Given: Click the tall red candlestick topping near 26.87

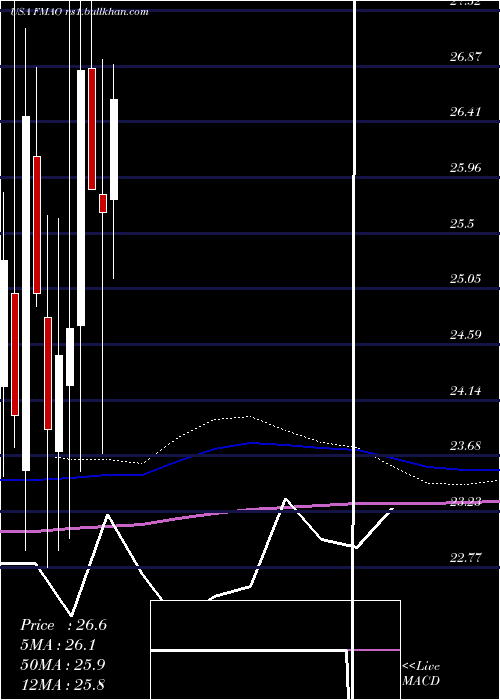Looking at the screenshot, I should pyautogui.click(x=92, y=129).
